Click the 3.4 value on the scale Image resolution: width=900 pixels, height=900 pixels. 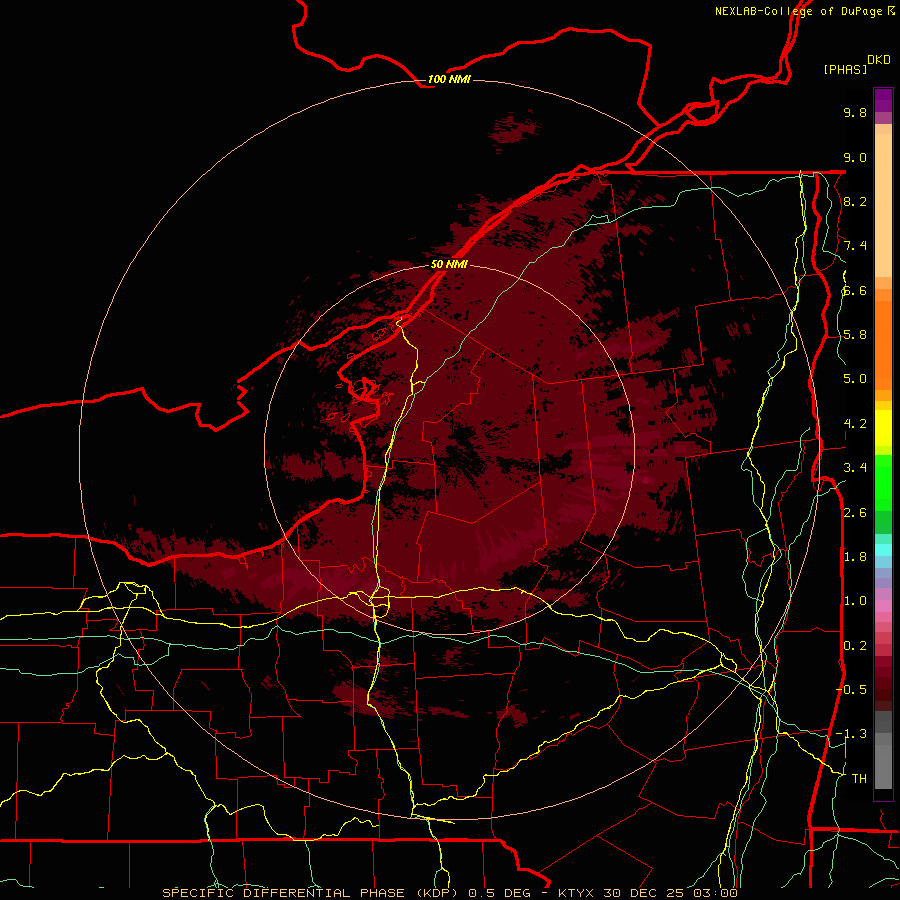(x=855, y=468)
